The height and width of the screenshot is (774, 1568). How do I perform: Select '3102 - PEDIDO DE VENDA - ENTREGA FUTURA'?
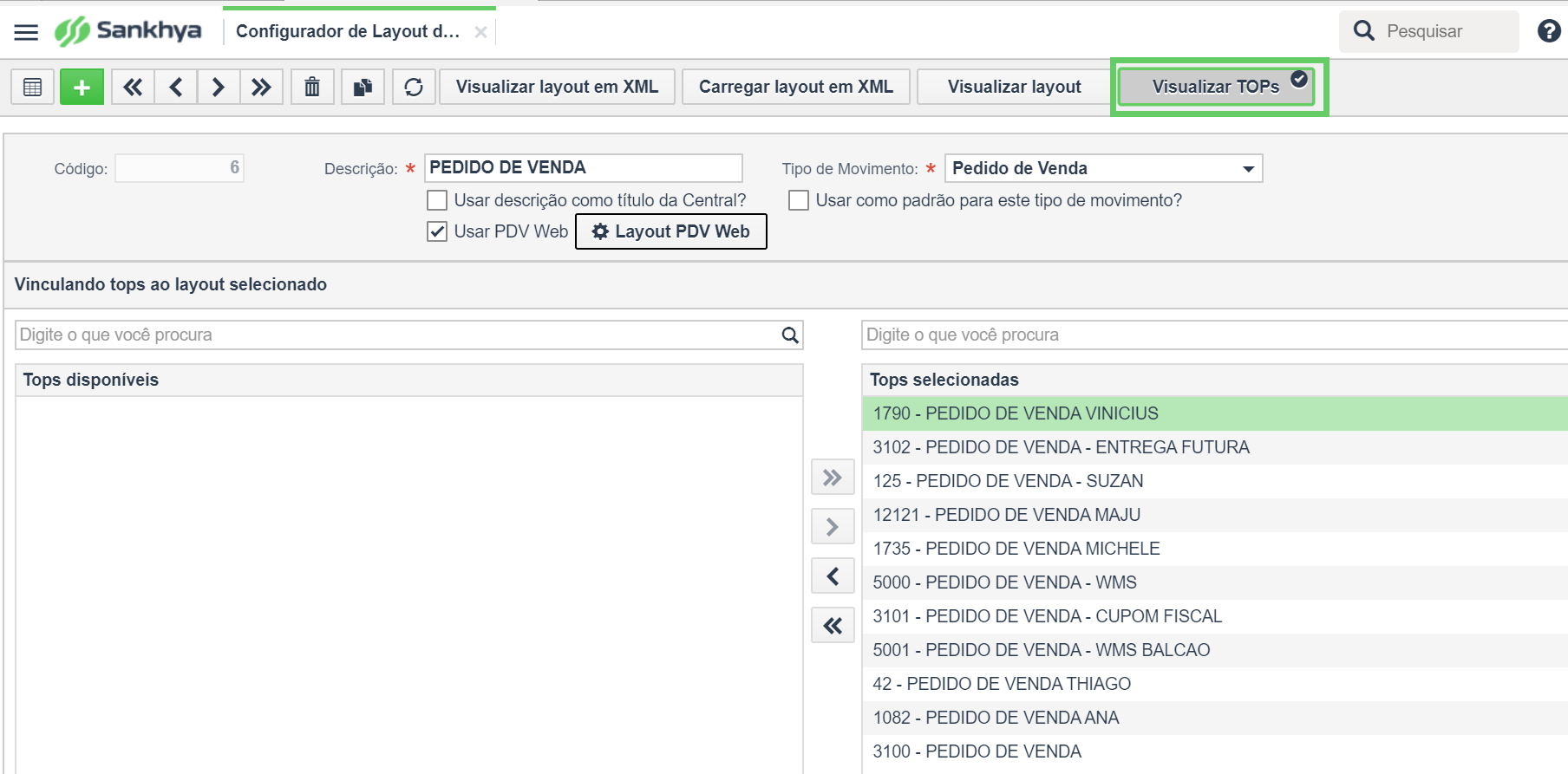(1215, 447)
